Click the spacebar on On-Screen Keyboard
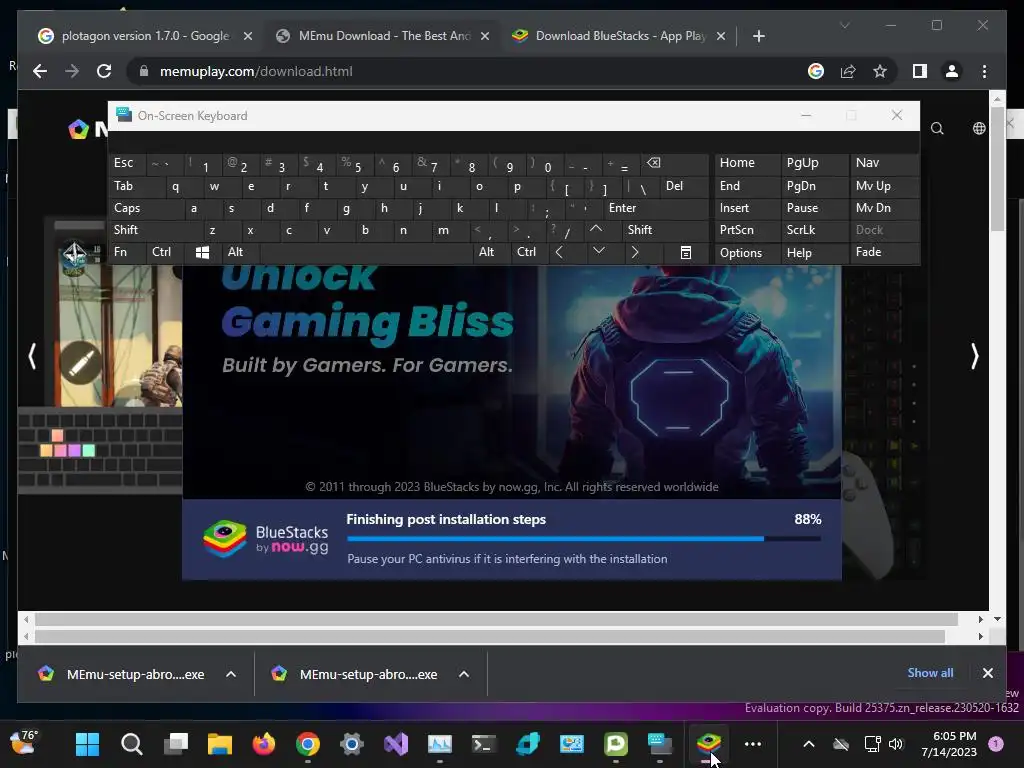Viewport: 1024px width, 768px height. [x=366, y=253]
